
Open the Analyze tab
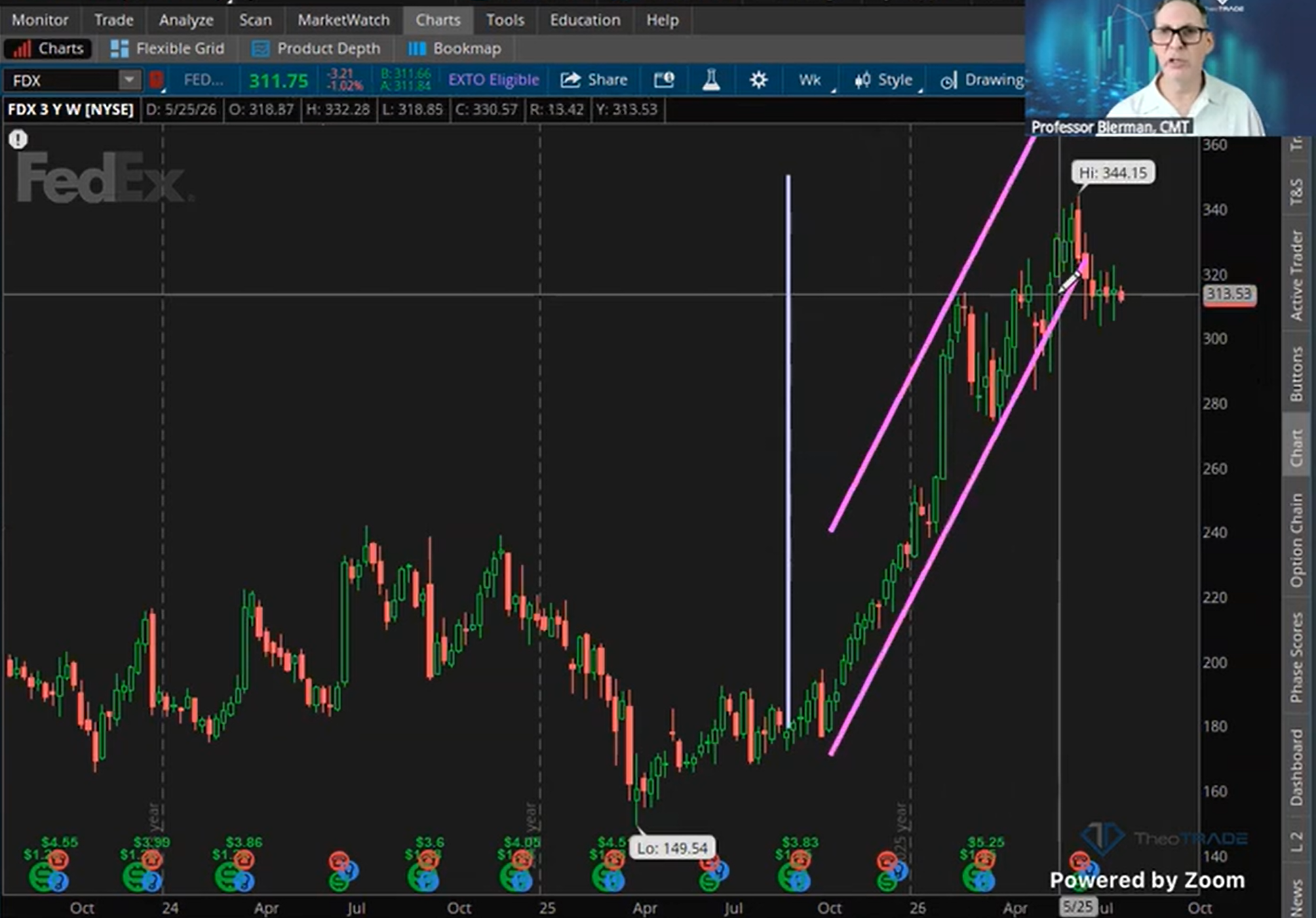(x=186, y=20)
